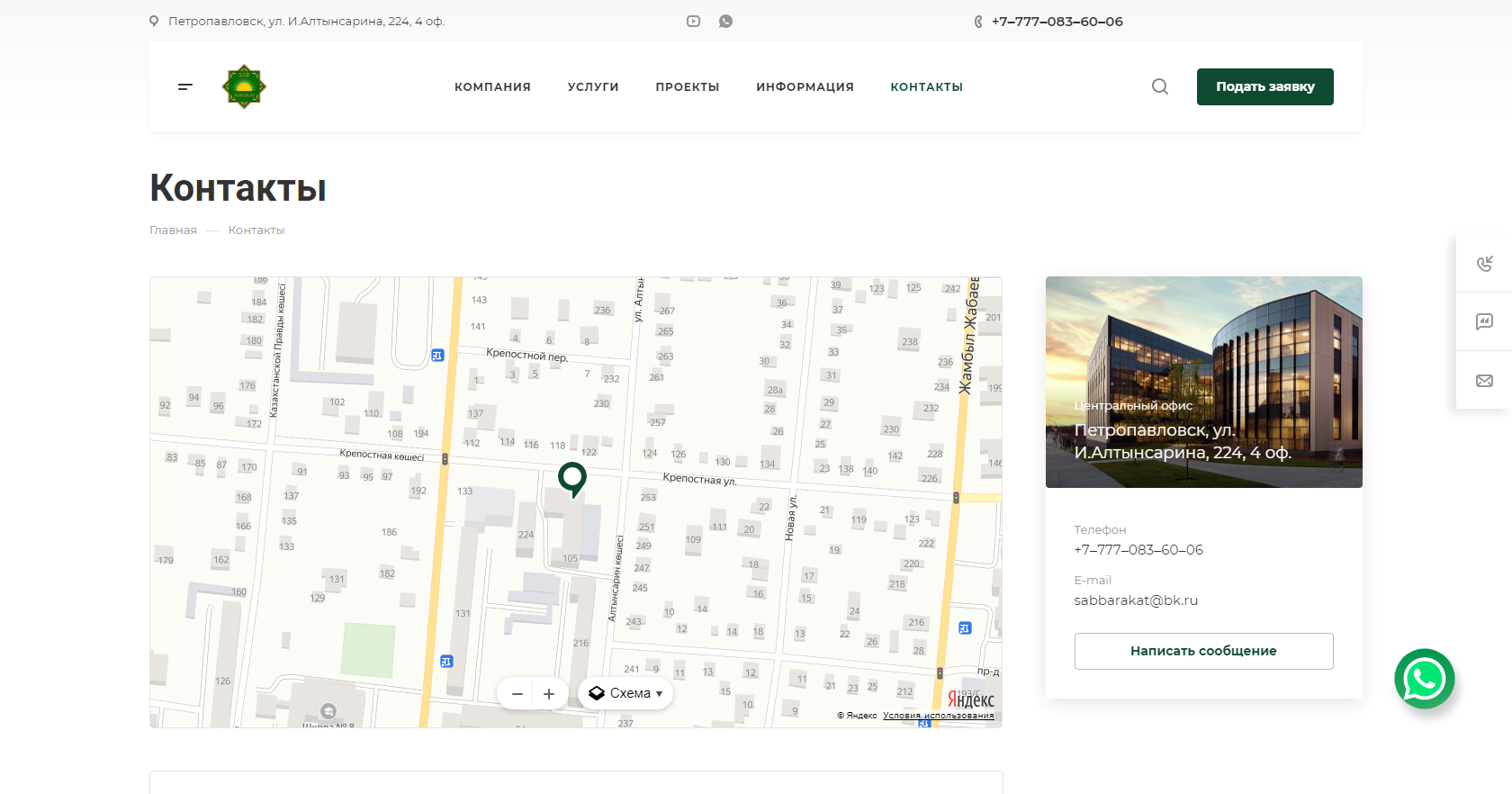Go to Главная breadcrumb link
The image size is (1512, 794).
tap(173, 230)
